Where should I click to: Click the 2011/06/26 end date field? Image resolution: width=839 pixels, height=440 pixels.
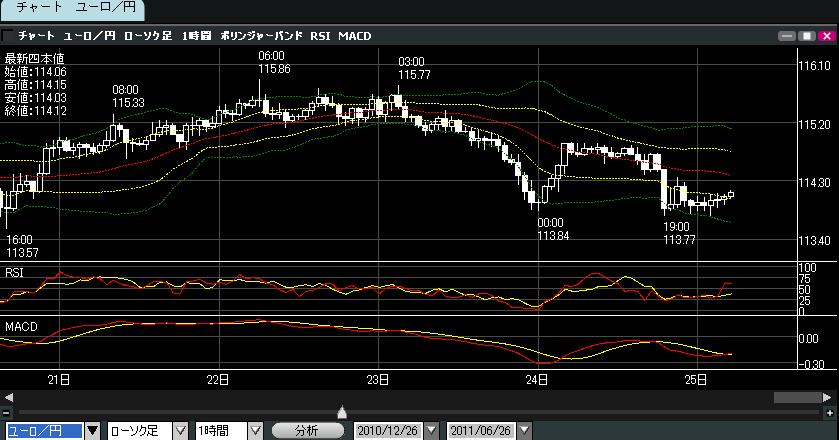point(480,430)
